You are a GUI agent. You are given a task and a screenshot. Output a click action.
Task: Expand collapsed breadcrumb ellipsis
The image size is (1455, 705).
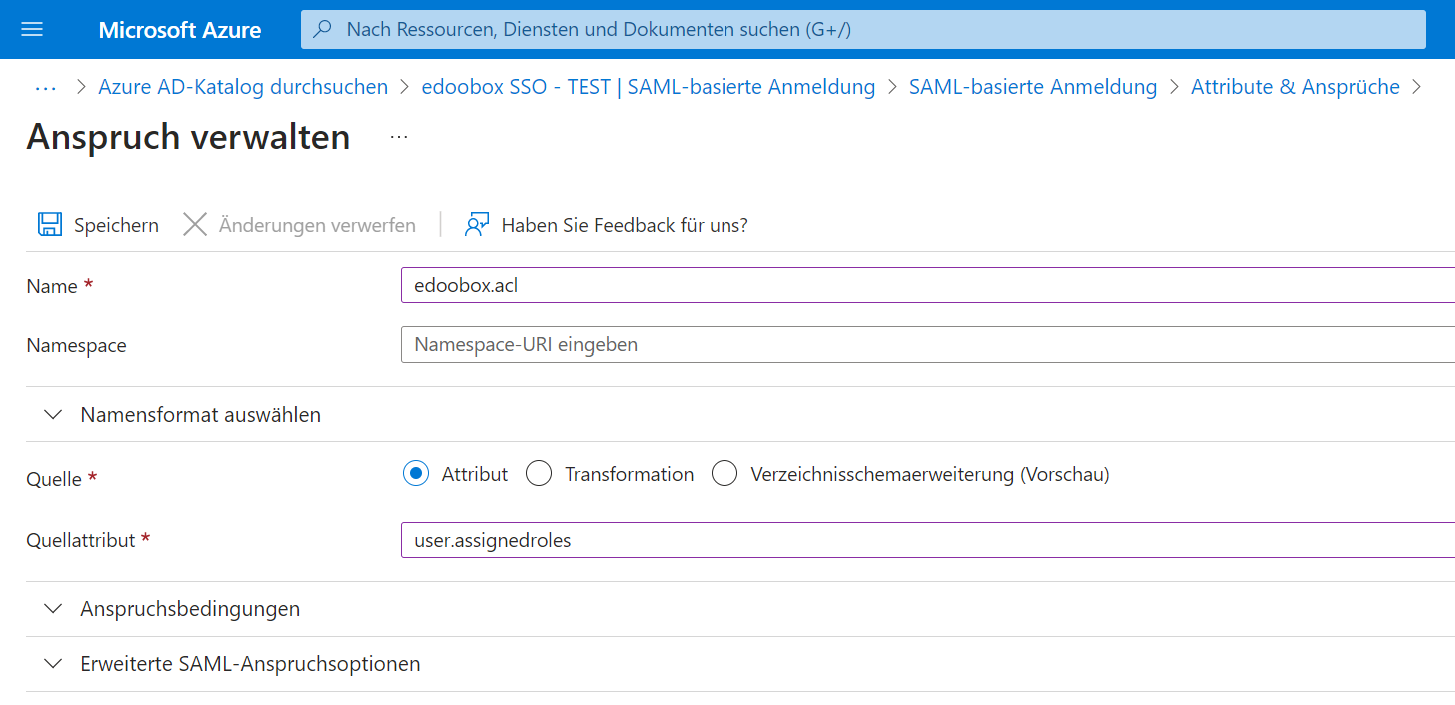[46, 87]
